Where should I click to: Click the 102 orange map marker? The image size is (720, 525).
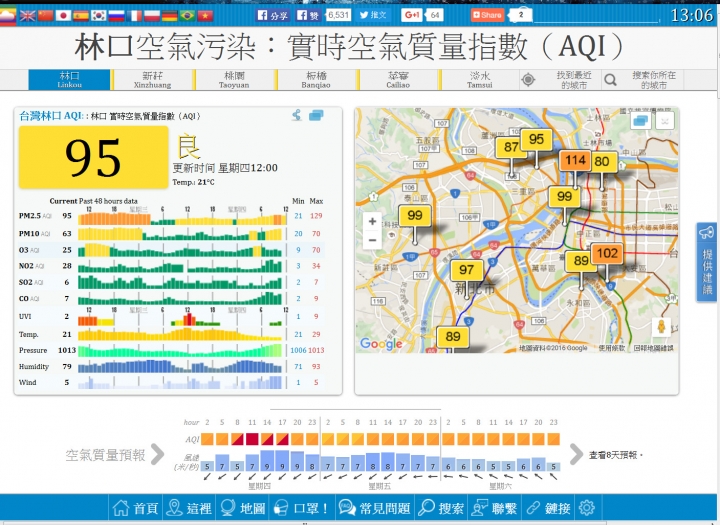click(x=607, y=253)
